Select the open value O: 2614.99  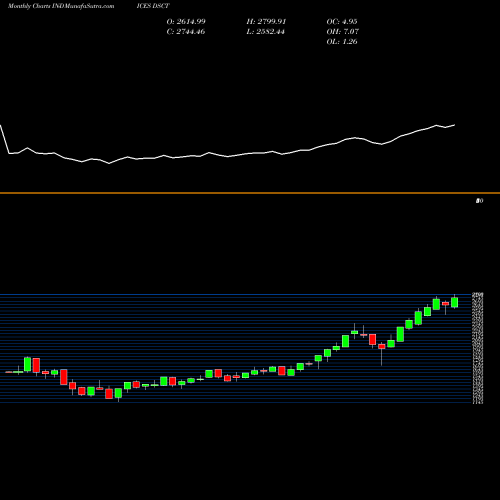click(x=186, y=22)
